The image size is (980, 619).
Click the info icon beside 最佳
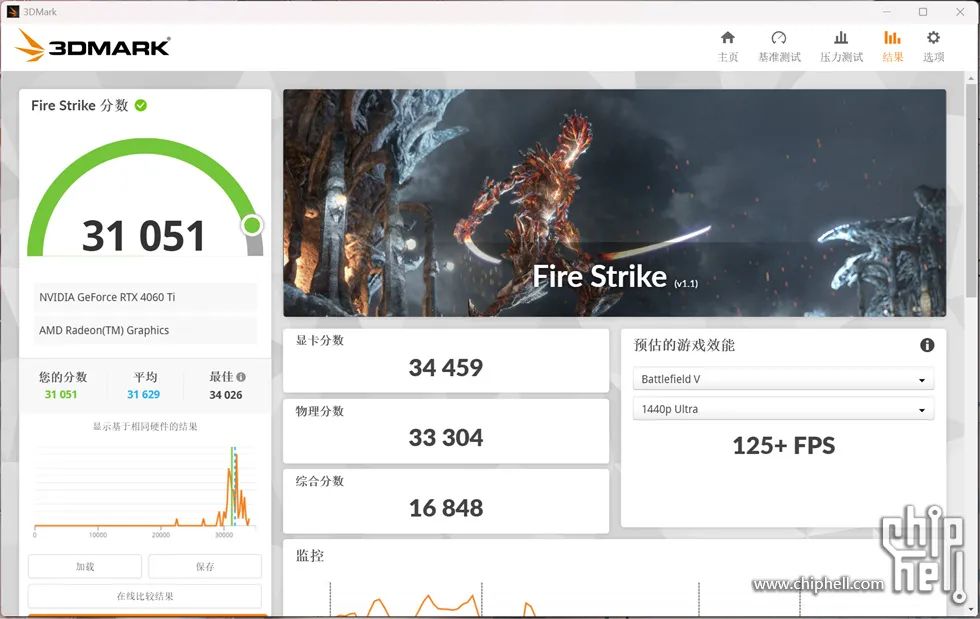point(241,377)
